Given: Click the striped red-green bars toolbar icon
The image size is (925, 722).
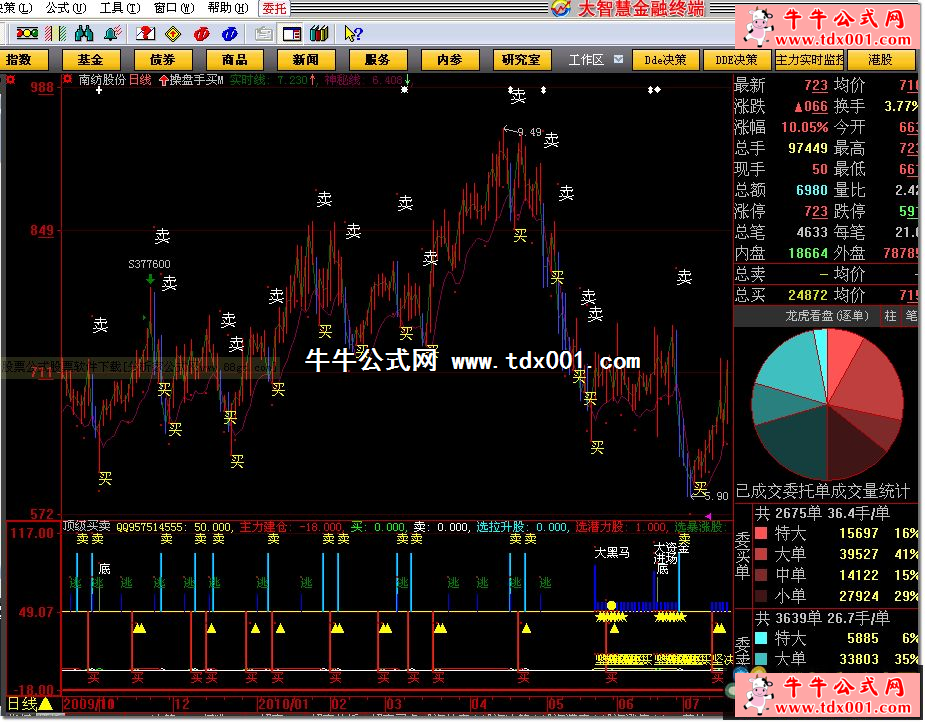Looking at the screenshot, I should [x=56, y=34].
